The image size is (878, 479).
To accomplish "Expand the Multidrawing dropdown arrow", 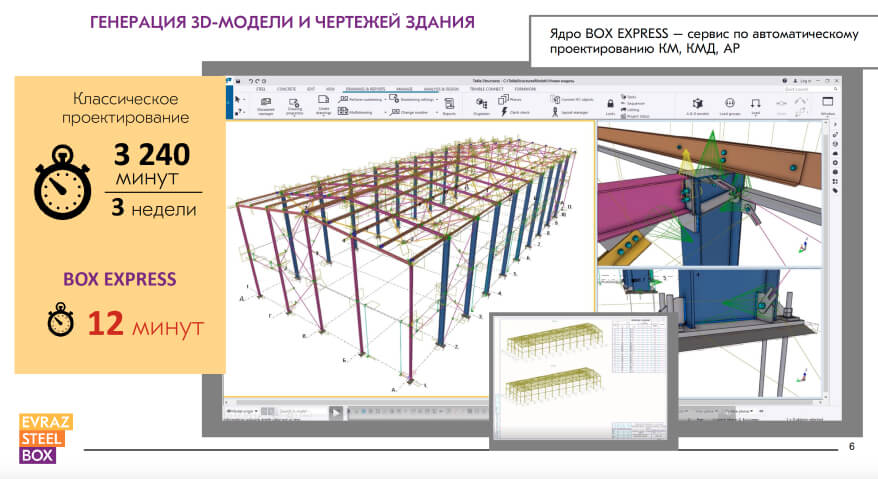I will 385,112.
